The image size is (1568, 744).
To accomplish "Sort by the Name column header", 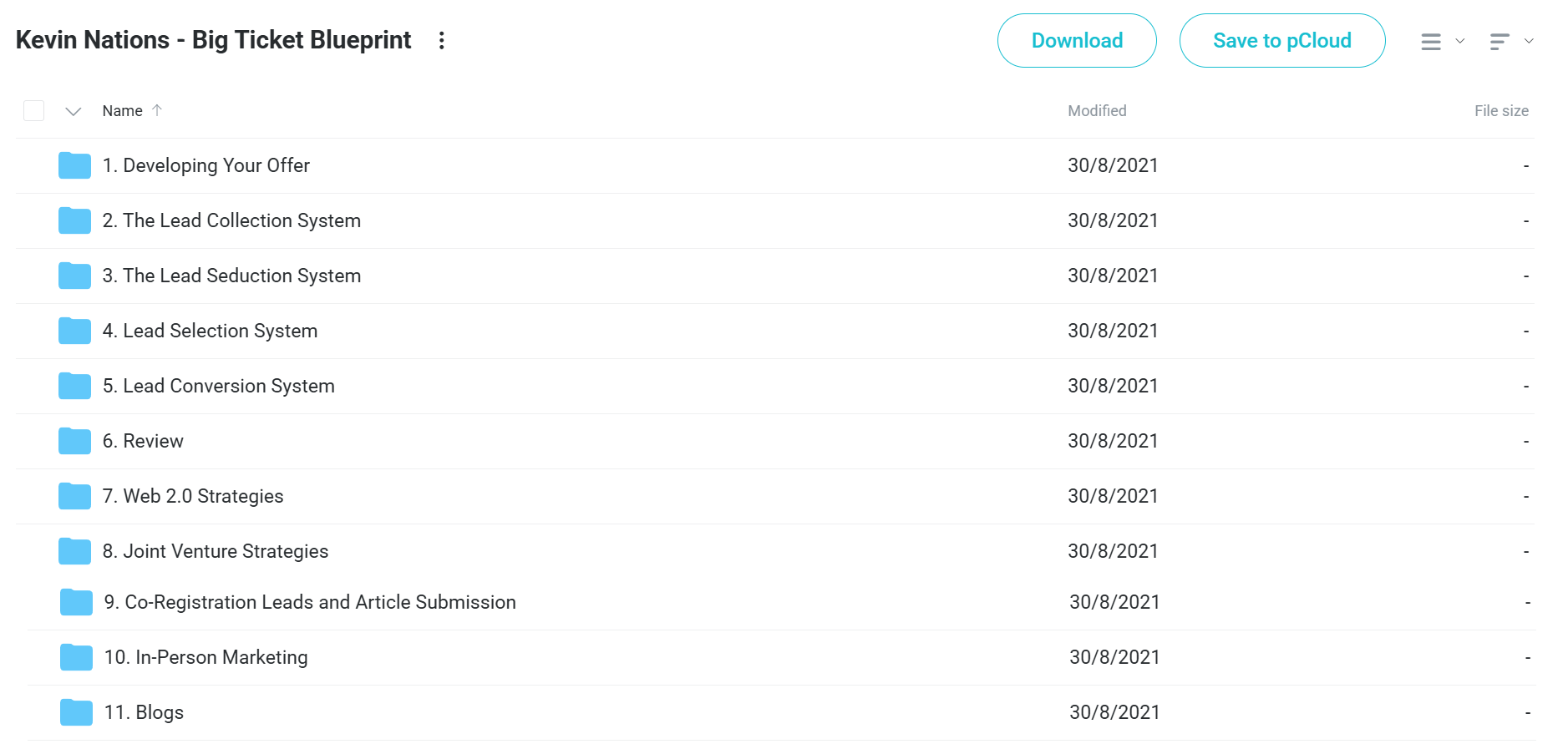I will click(x=122, y=110).
